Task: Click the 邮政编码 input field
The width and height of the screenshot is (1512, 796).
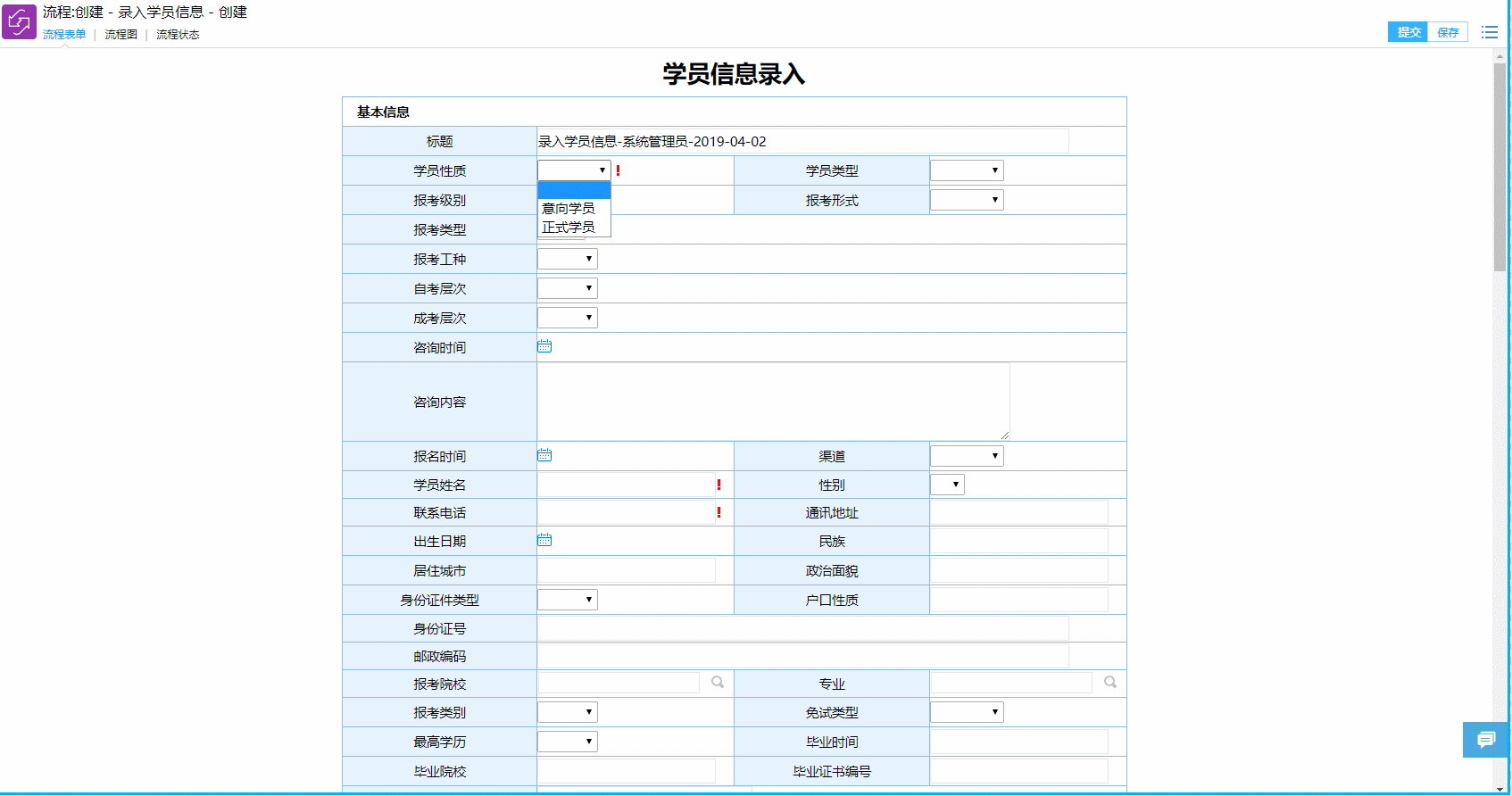Action: (x=803, y=656)
